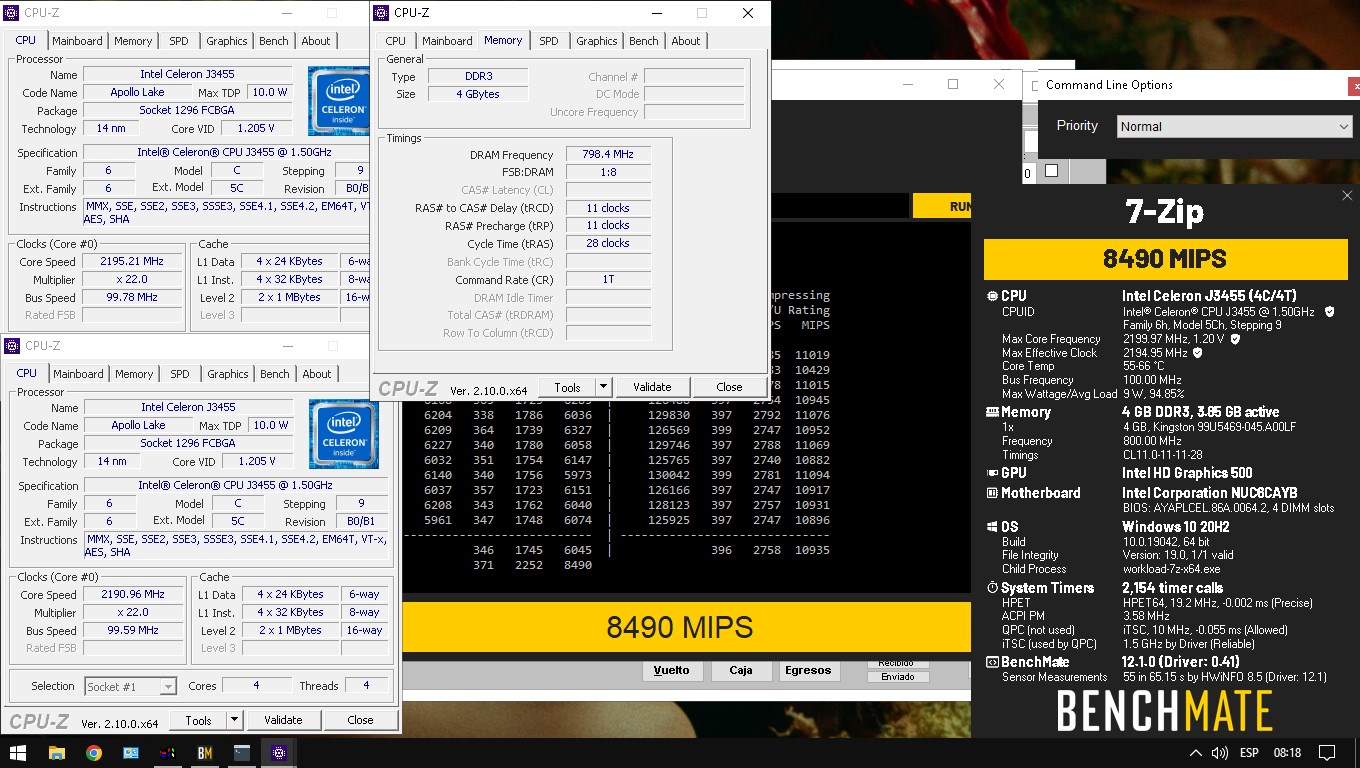1360x768 pixels.
Task: Click Close button in Socket #1 CPU-Z window
Action: (x=361, y=720)
